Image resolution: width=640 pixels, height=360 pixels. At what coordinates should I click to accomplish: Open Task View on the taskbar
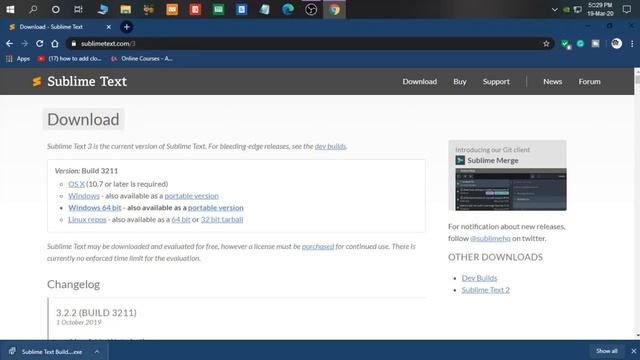pos(78,9)
